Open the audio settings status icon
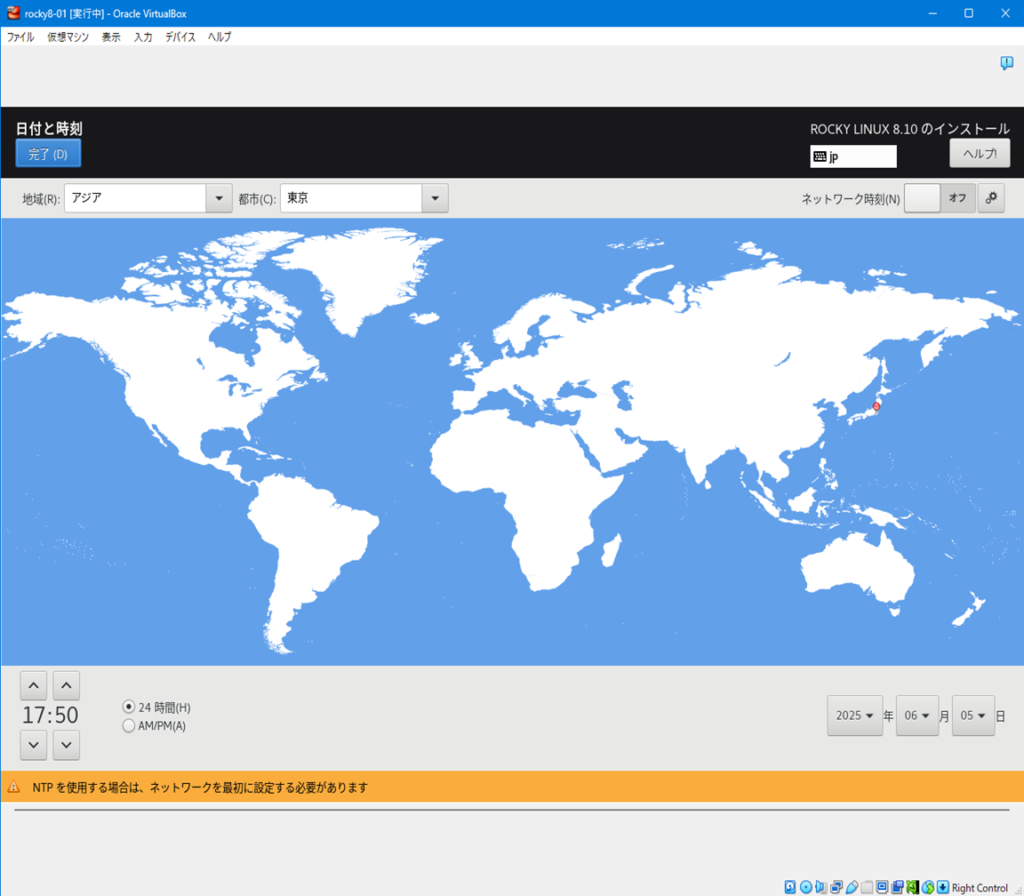Viewport: 1024px width, 896px height. click(x=821, y=887)
